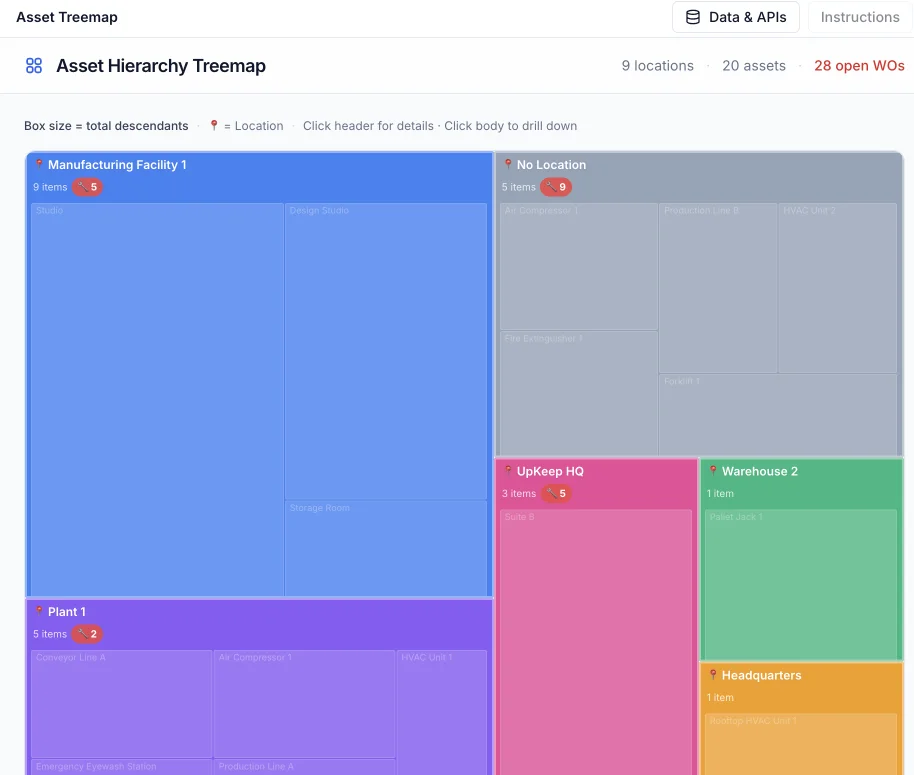Open details from UpKeep HQ header

point(550,471)
